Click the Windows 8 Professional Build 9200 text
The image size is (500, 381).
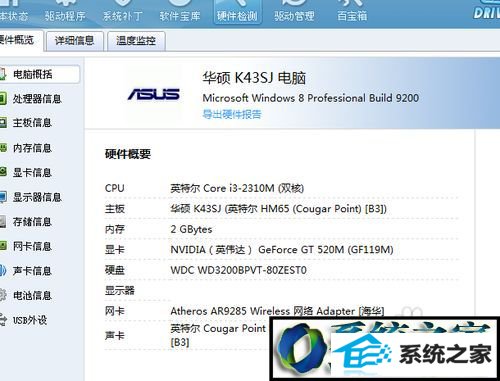tap(311, 98)
